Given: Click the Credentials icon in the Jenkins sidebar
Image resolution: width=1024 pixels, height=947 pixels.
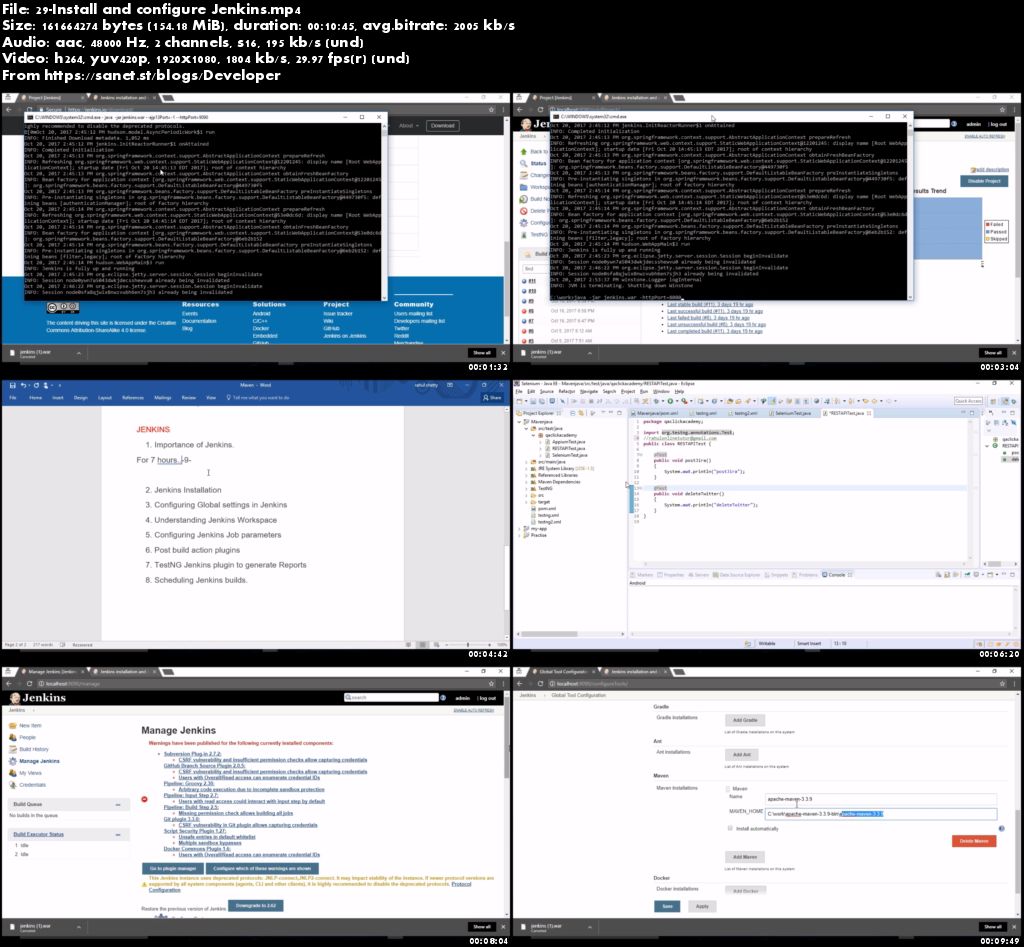Looking at the screenshot, I should tap(13, 784).
